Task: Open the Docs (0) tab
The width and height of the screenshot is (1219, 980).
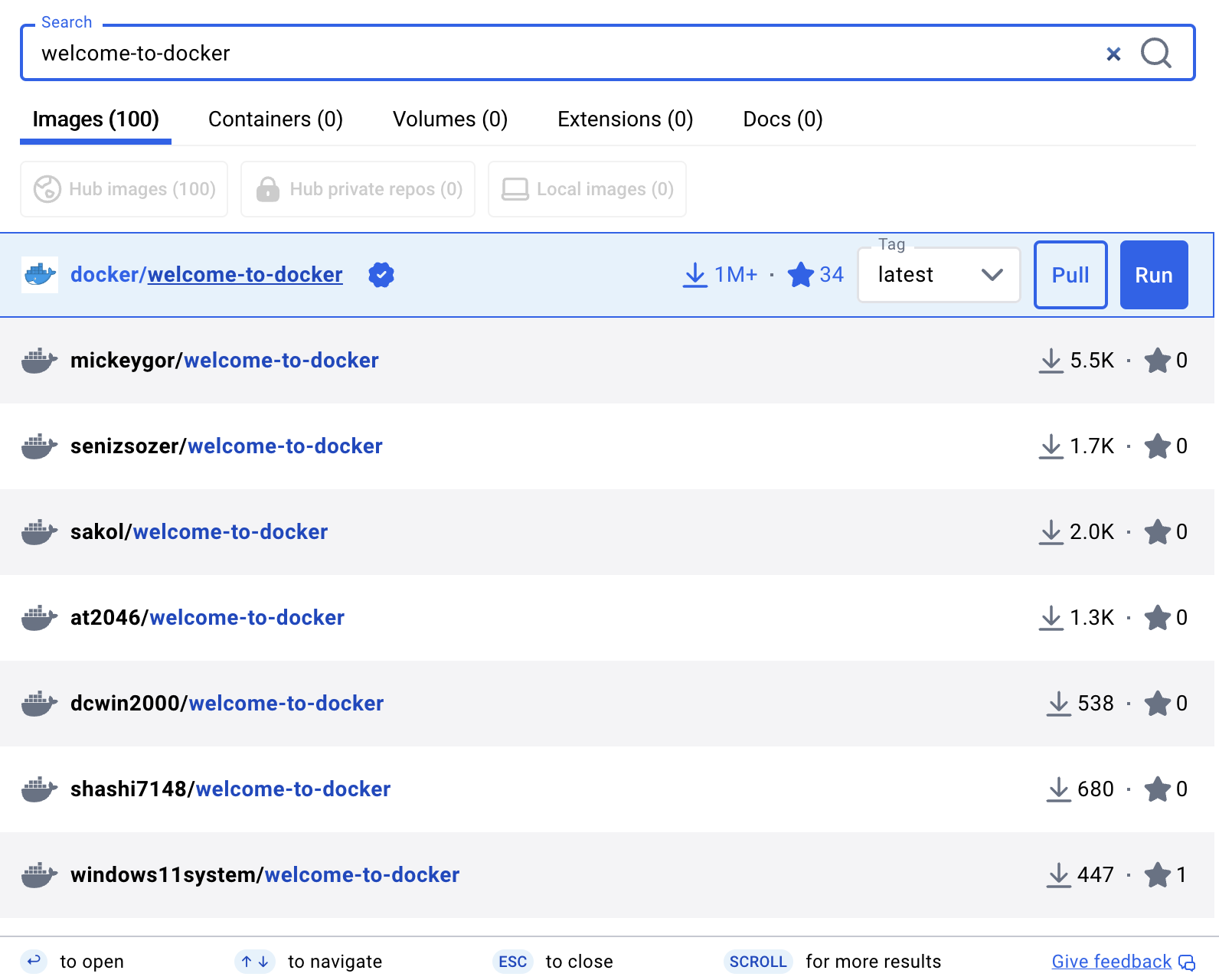Action: tap(783, 119)
